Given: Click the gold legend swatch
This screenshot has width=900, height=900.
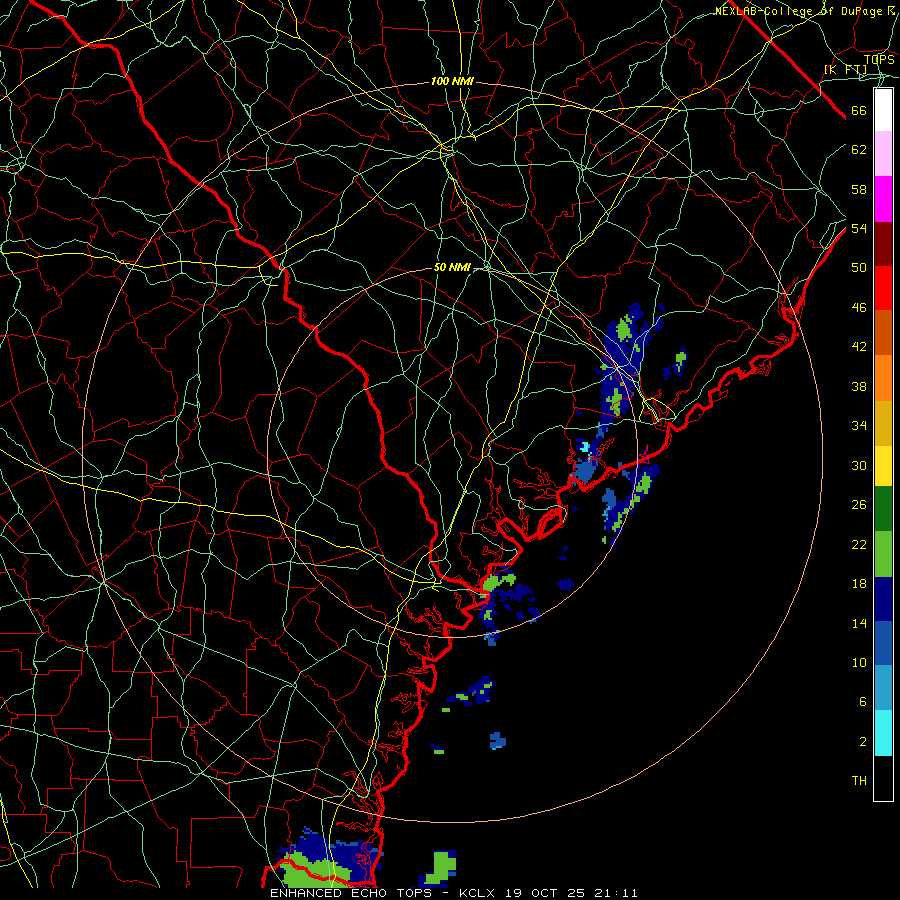Looking at the screenshot, I should pyautogui.click(x=883, y=423).
